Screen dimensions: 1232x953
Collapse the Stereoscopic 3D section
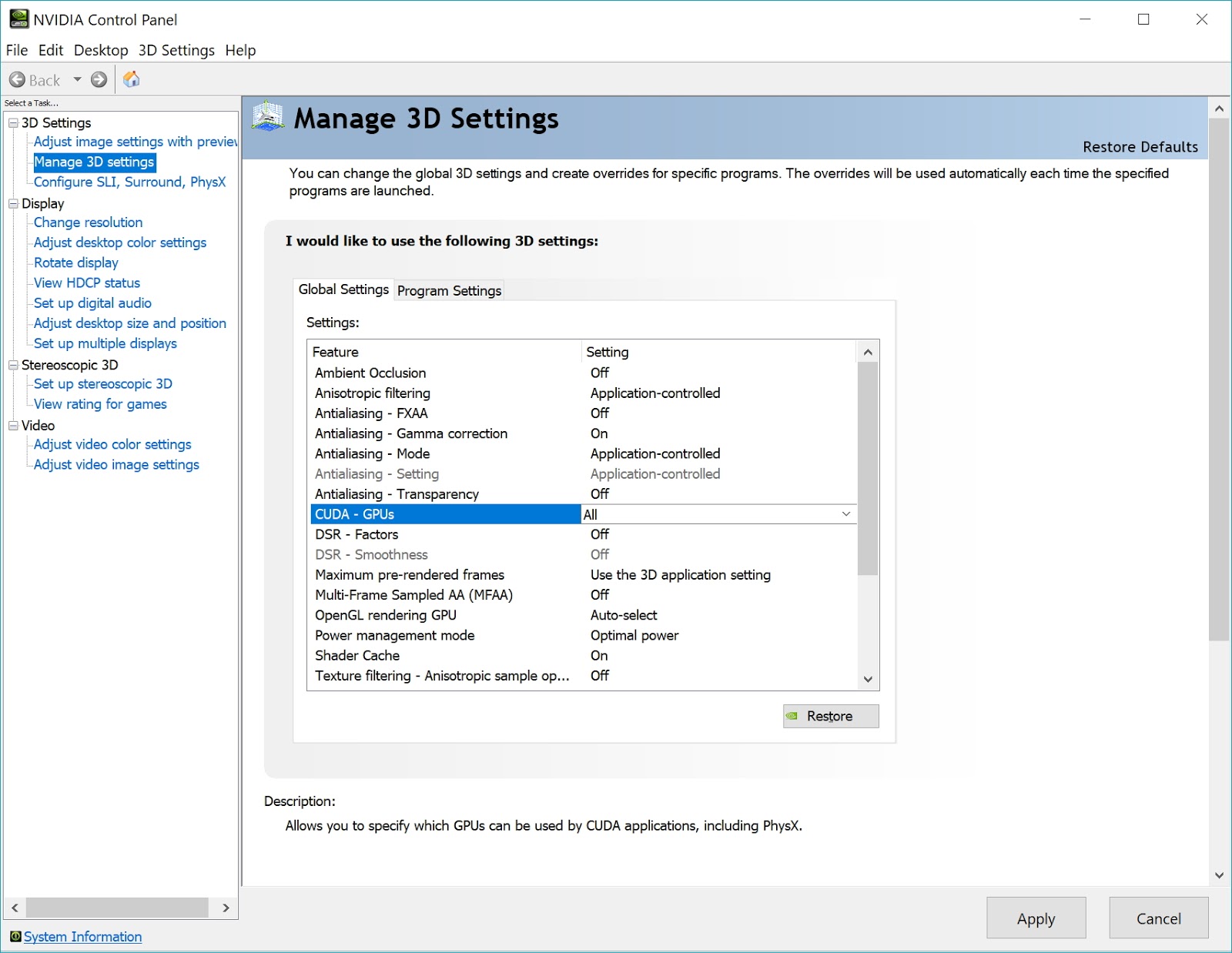(13, 365)
